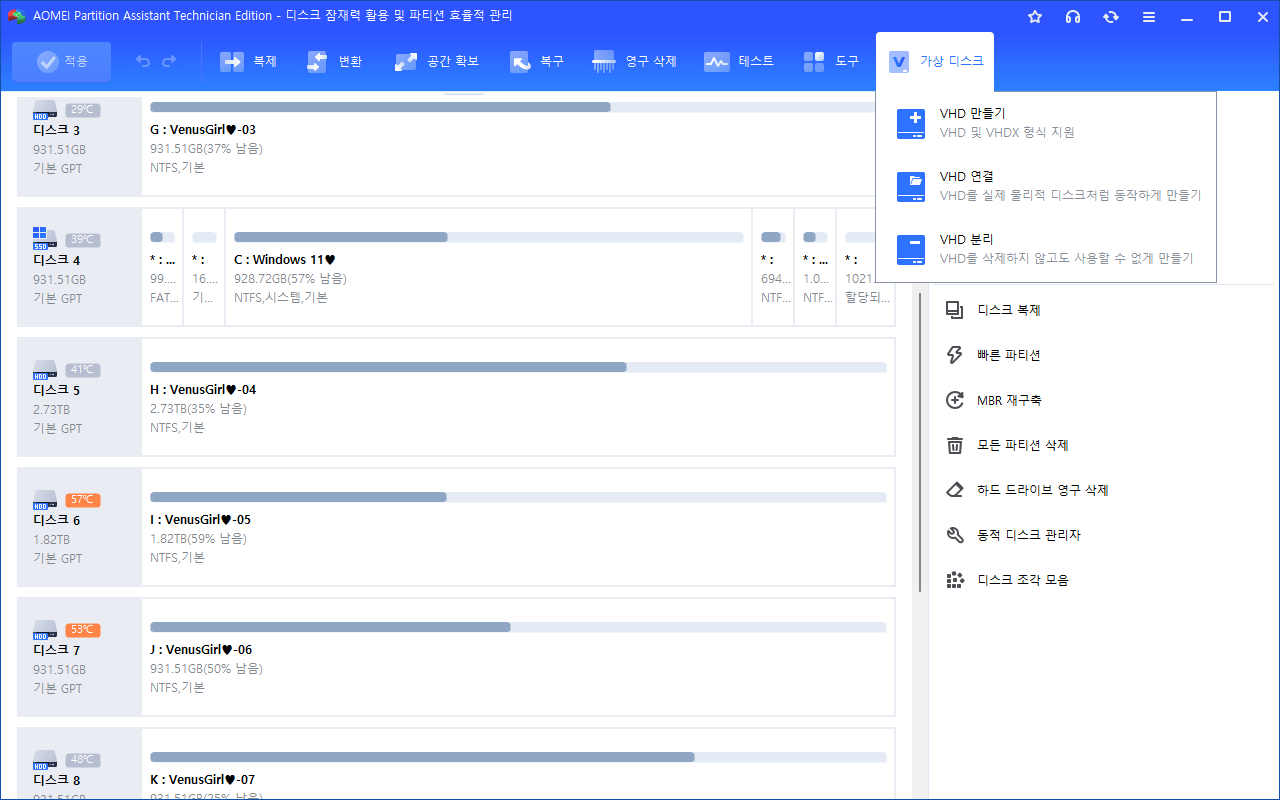Screen dimensions: 1280x800
Task: Click the 39℃ temperature badge on disk 4
Action: (x=83, y=240)
